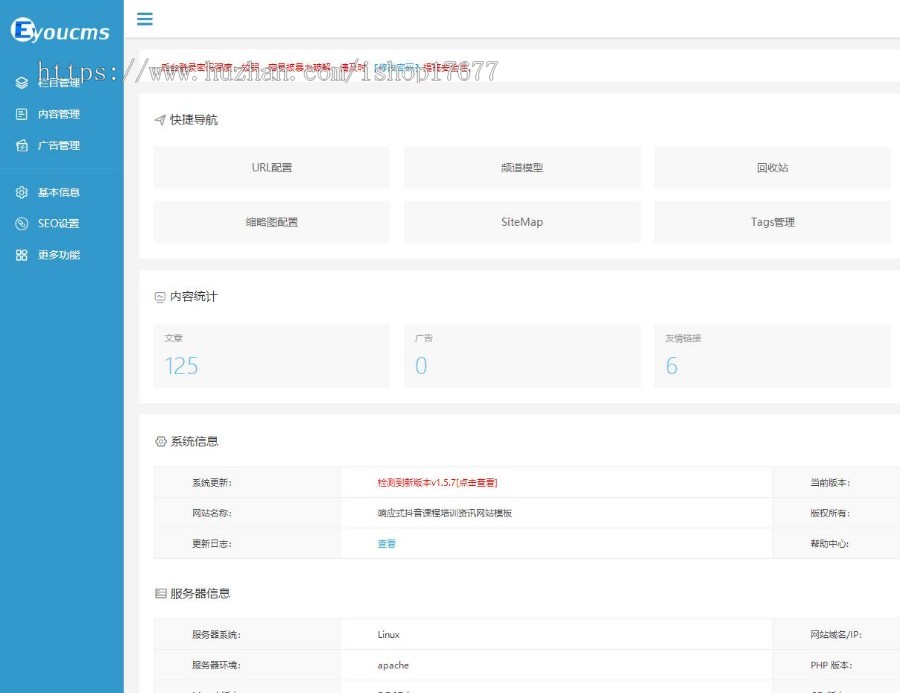
Task: Click the 查看 update log link
Action: [386, 544]
